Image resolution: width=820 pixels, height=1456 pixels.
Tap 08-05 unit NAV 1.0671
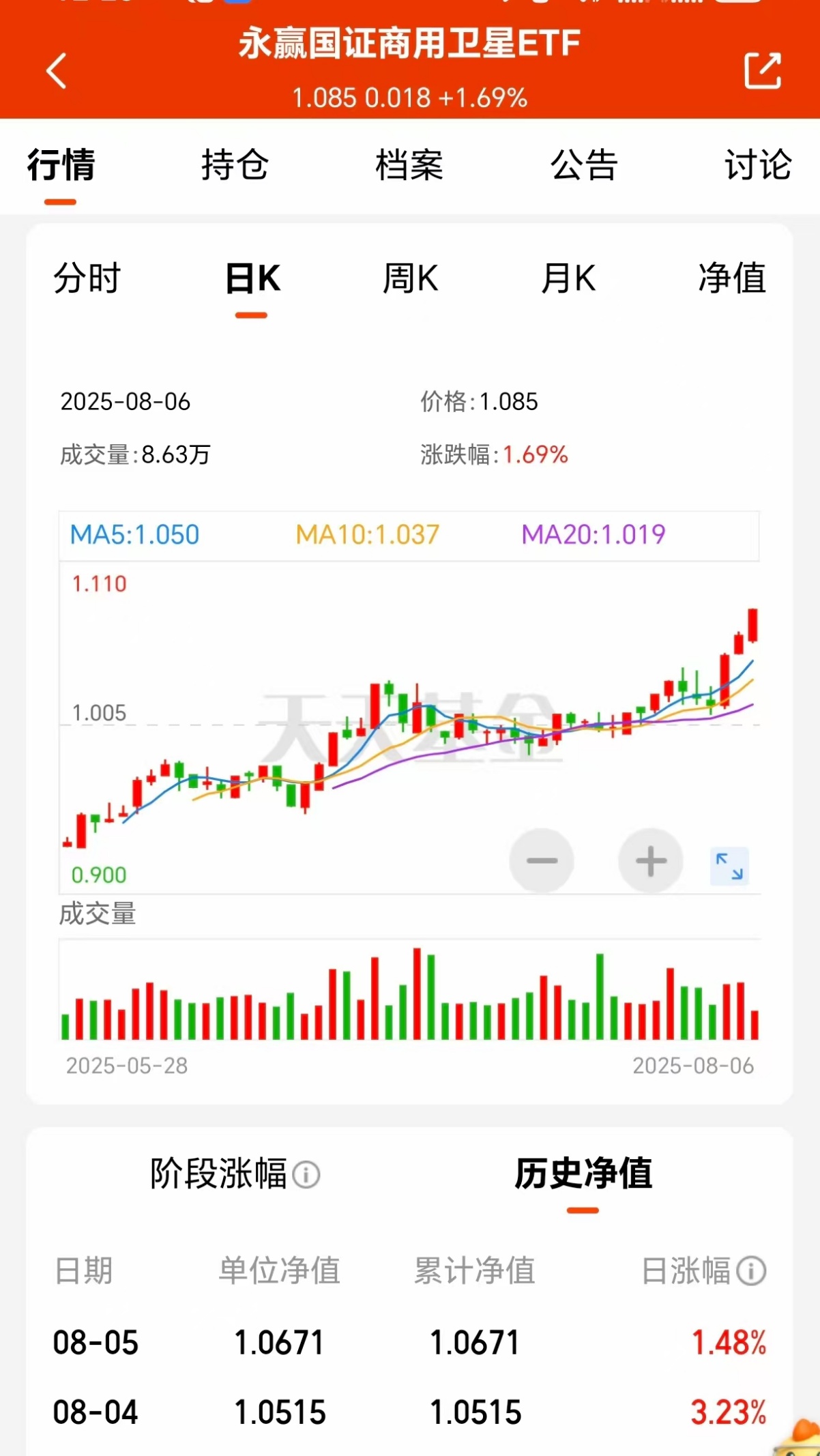click(x=279, y=1343)
